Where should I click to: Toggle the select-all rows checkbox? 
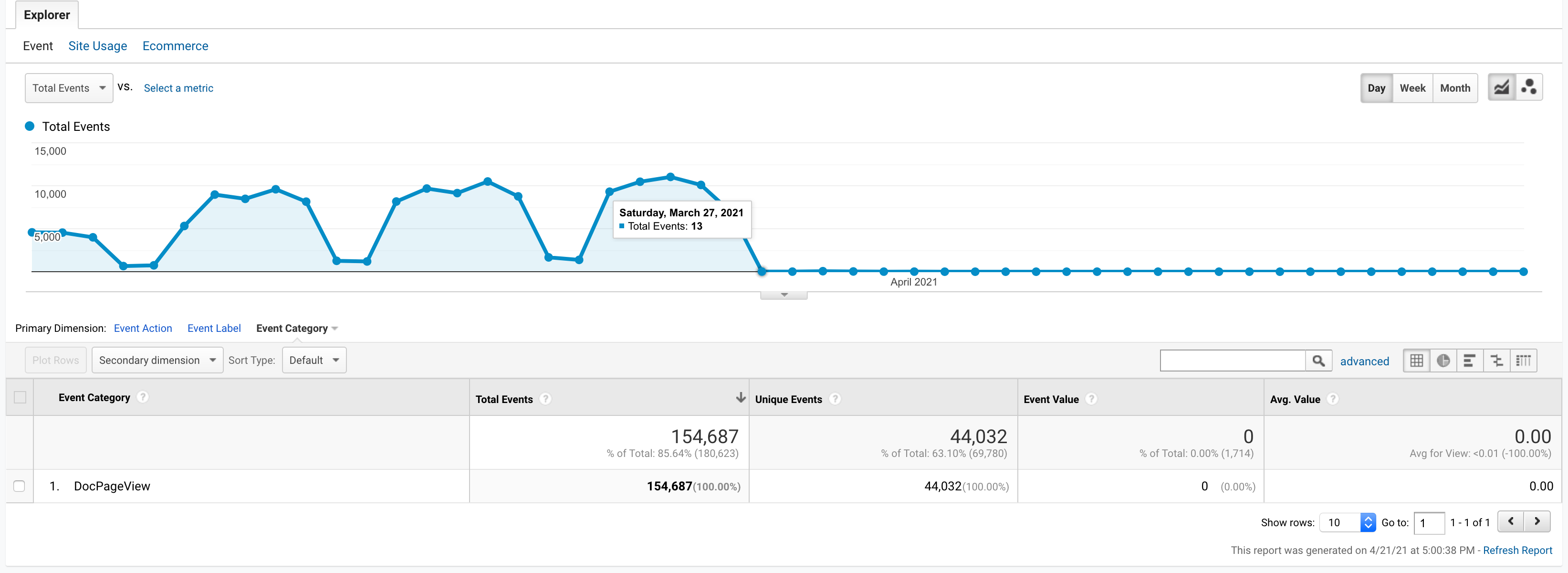(20, 397)
